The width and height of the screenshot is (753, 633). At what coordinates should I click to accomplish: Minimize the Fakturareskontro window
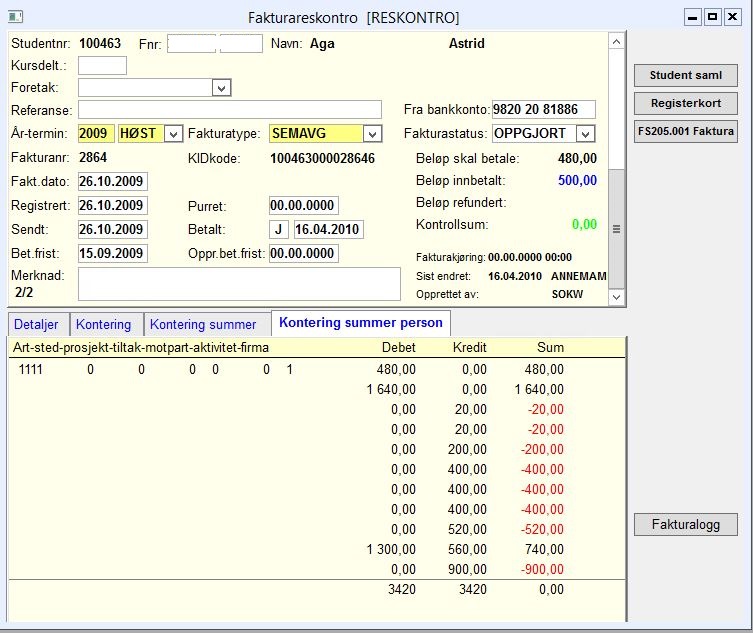point(692,18)
